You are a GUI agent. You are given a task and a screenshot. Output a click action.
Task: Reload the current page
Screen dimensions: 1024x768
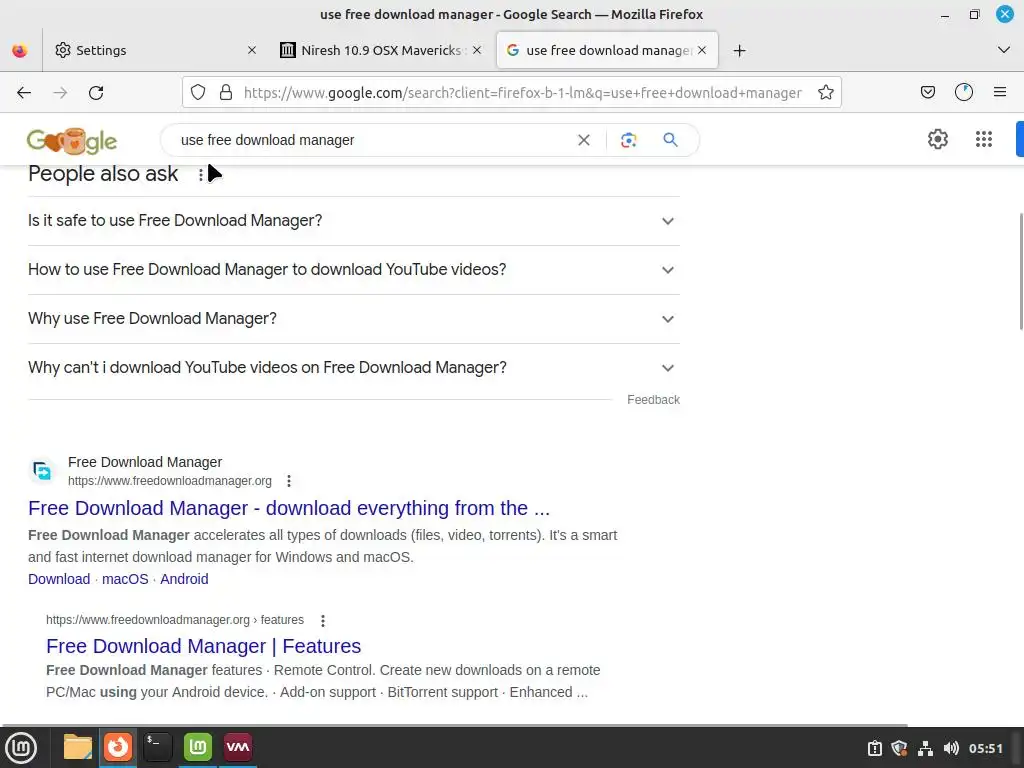click(96, 93)
